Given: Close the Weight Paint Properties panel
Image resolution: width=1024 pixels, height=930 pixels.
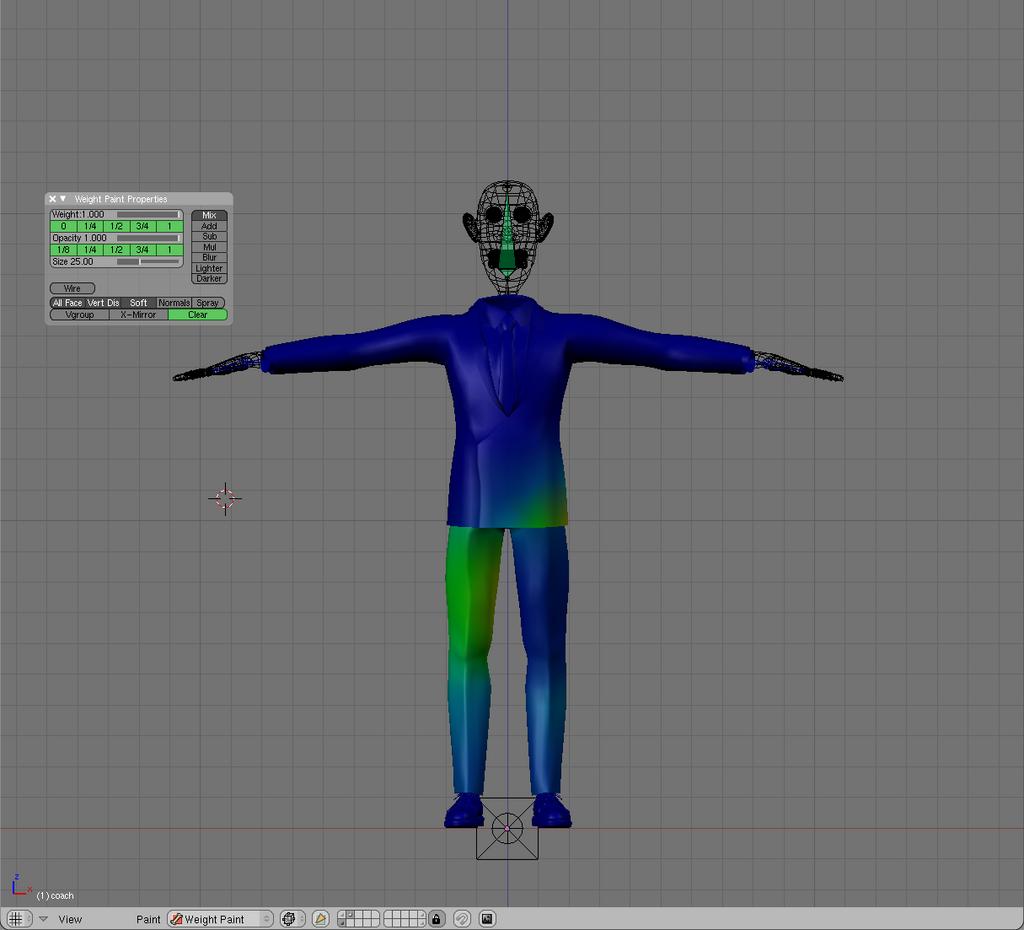Looking at the screenshot, I should point(52,199).
